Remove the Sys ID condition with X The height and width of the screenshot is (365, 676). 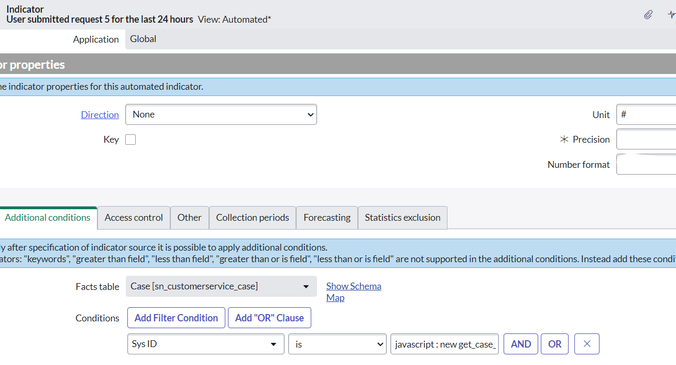tap(587, 344)
